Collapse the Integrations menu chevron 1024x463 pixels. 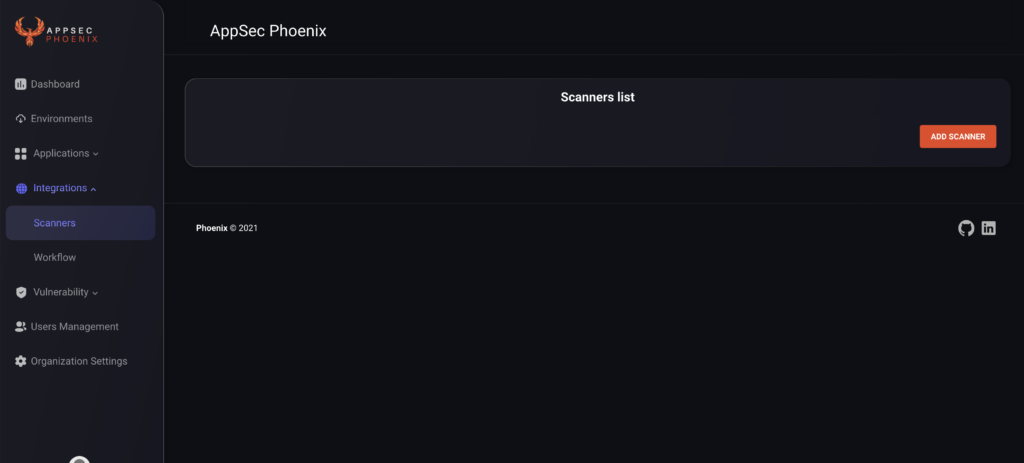pos(93,189)
